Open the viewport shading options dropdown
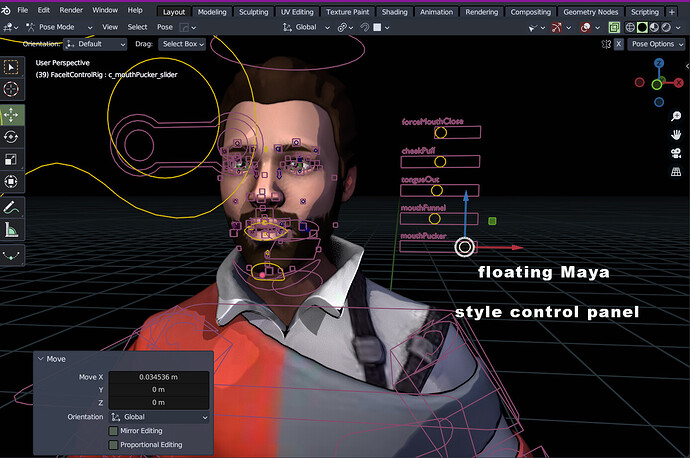690x458 pixels. click(678, 28)
